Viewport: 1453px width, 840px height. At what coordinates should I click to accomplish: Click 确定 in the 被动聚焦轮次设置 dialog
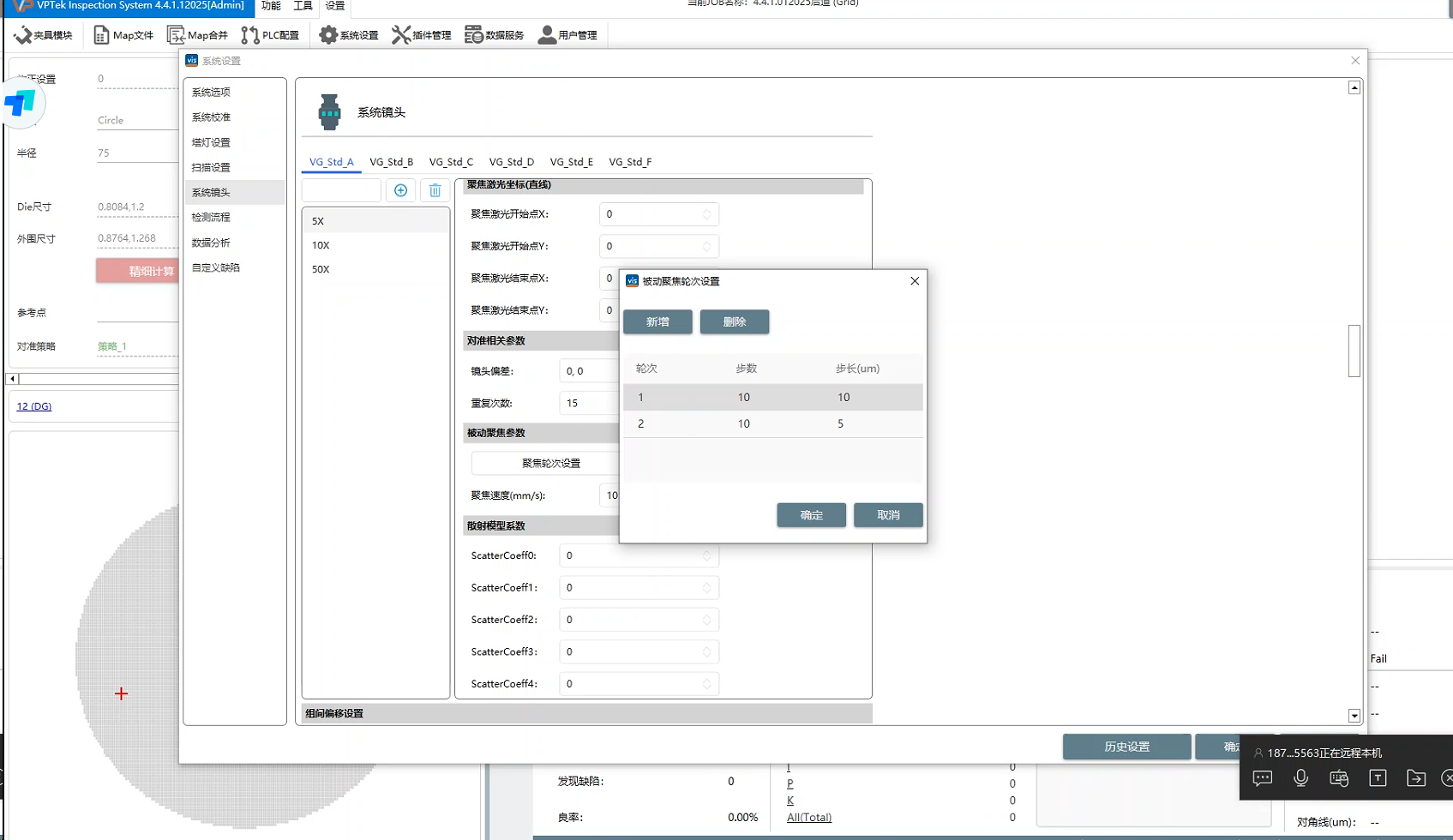[811, 515]
